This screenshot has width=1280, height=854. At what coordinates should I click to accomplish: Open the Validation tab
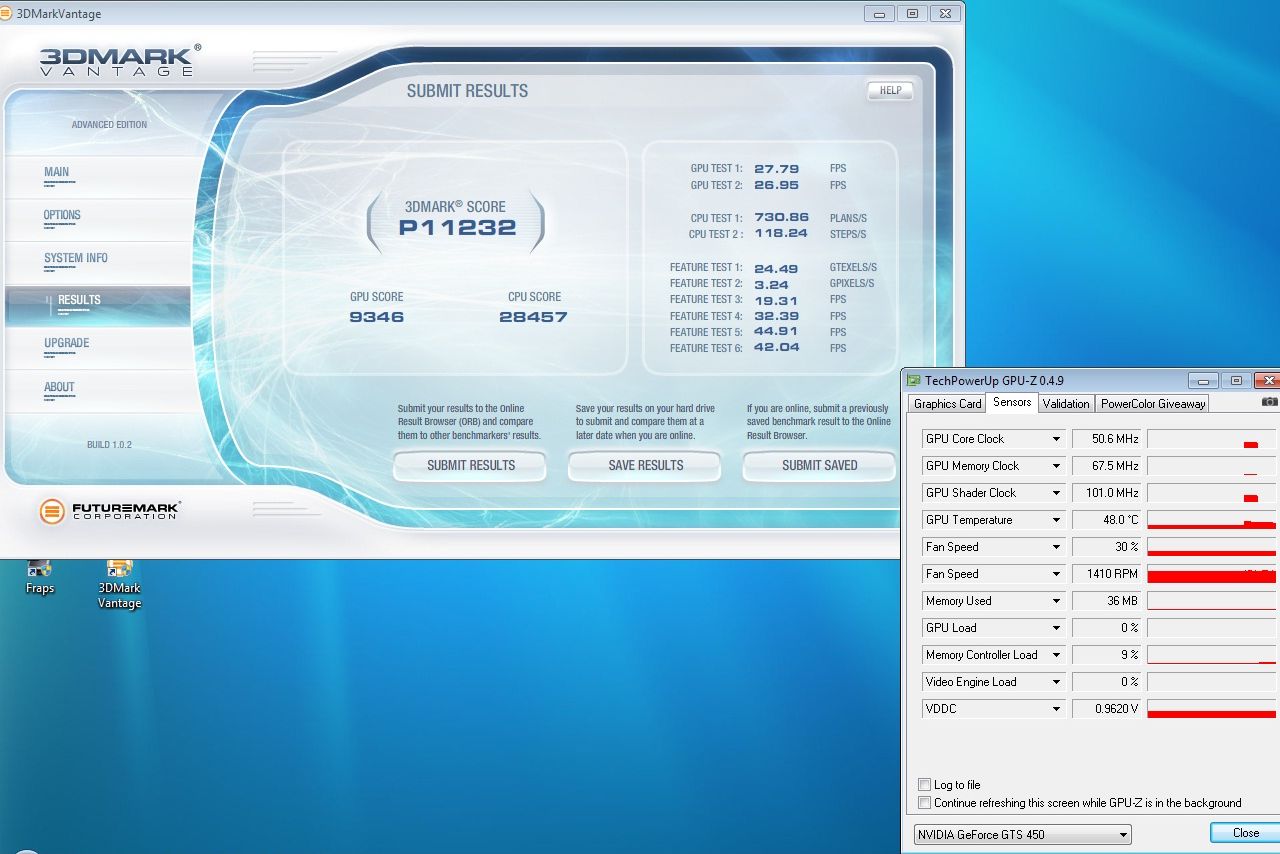(x=1066, y=404)
